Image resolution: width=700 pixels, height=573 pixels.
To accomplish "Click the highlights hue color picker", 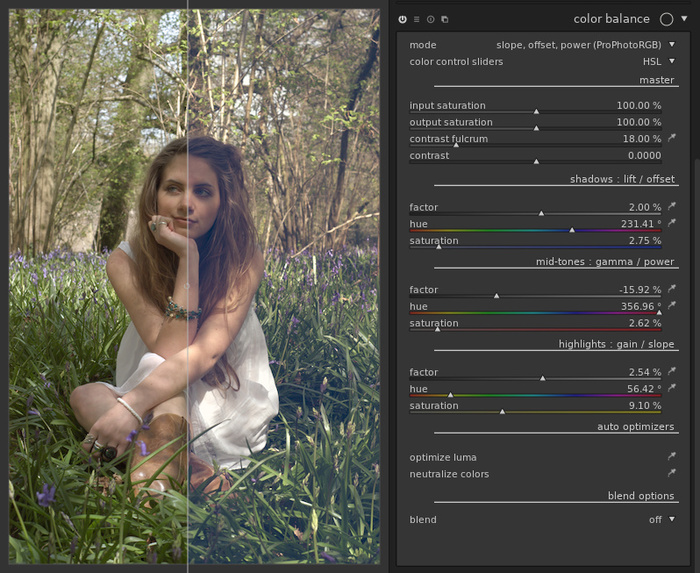I will coord(672,388).
